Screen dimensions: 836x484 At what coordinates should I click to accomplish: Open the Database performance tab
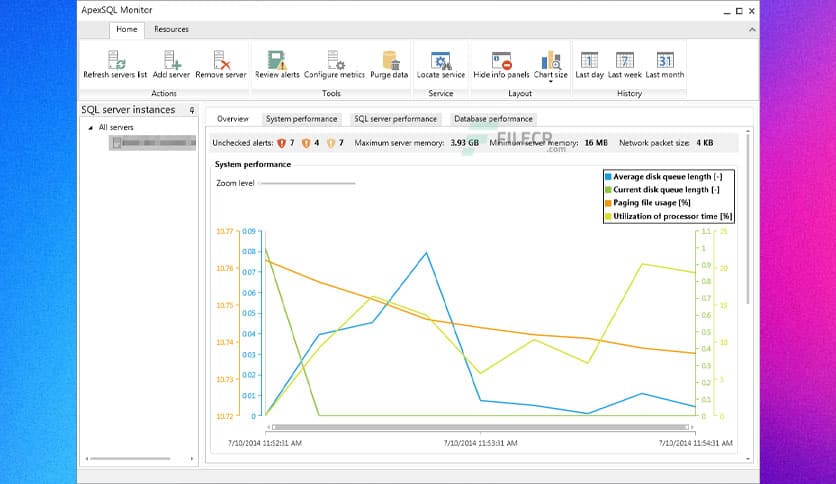point(493,119)
